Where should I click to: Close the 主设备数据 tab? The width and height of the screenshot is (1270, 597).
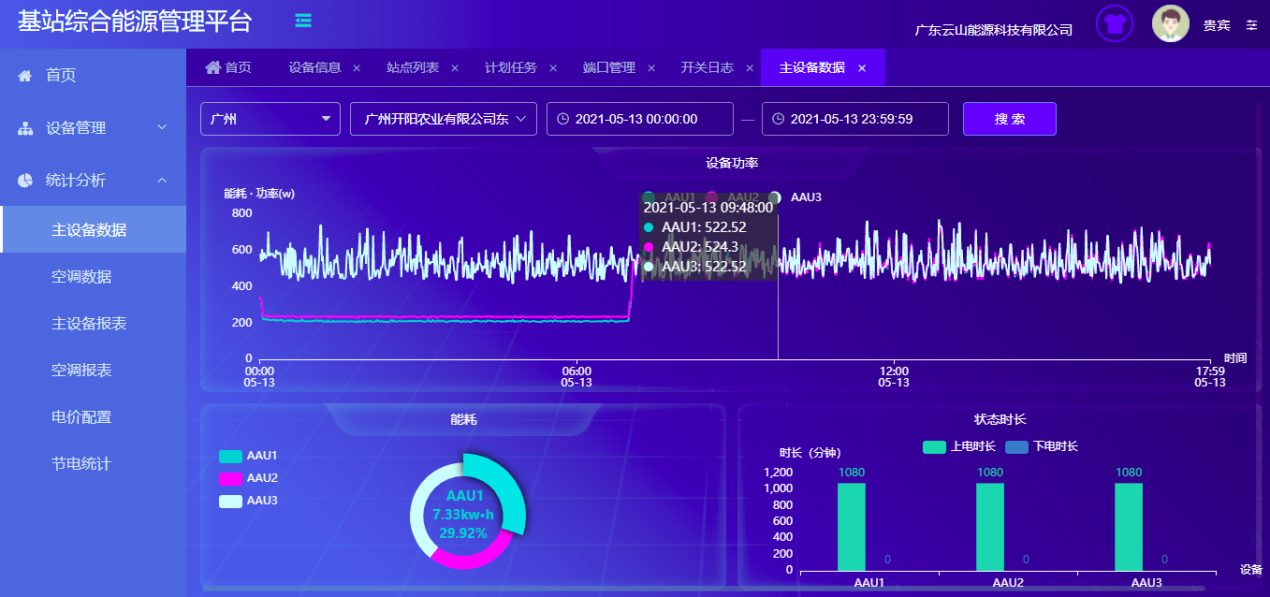click(862, 68)
